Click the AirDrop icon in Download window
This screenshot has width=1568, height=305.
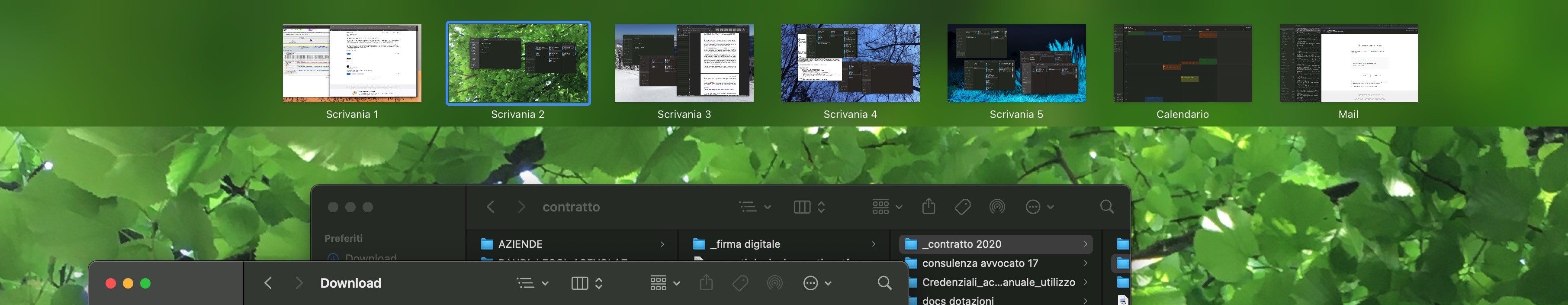775,283
